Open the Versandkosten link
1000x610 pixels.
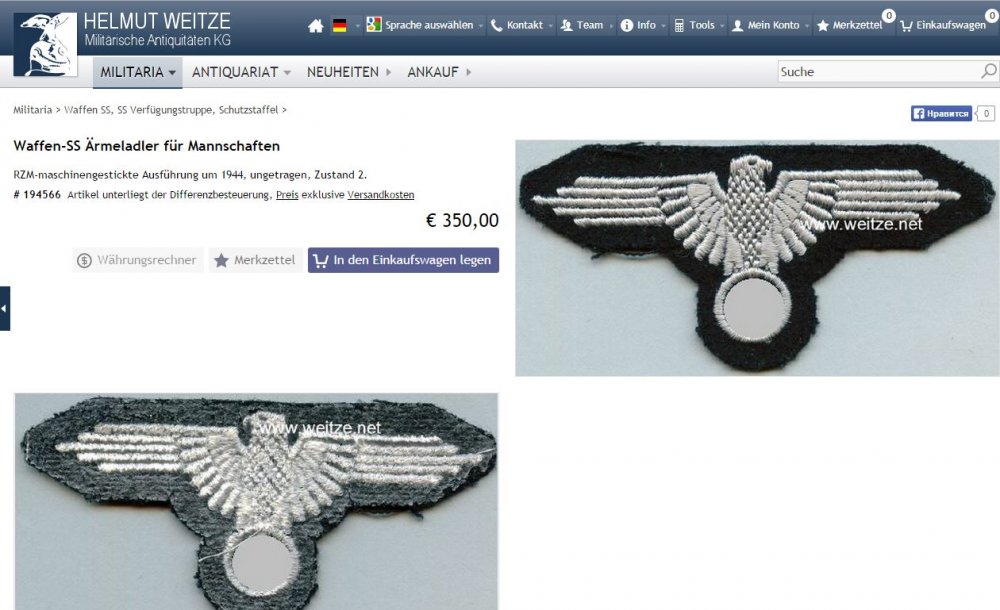(x=381, y=195)
